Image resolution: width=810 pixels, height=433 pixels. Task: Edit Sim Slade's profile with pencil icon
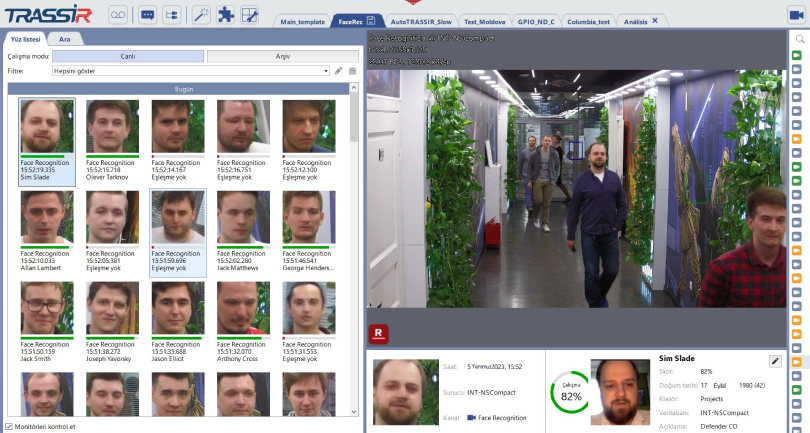(x=775, y=362)
